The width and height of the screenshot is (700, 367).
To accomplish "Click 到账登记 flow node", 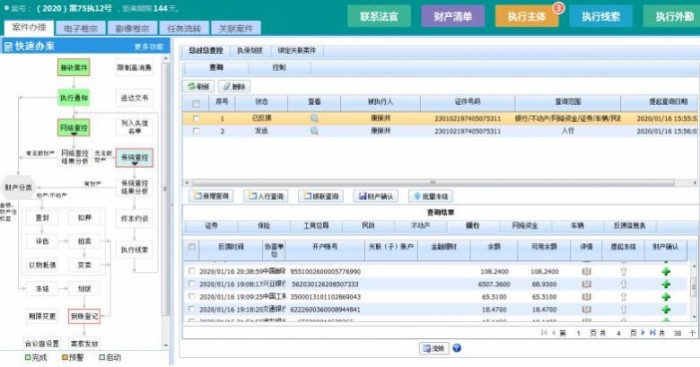I will tap(84, 316).
